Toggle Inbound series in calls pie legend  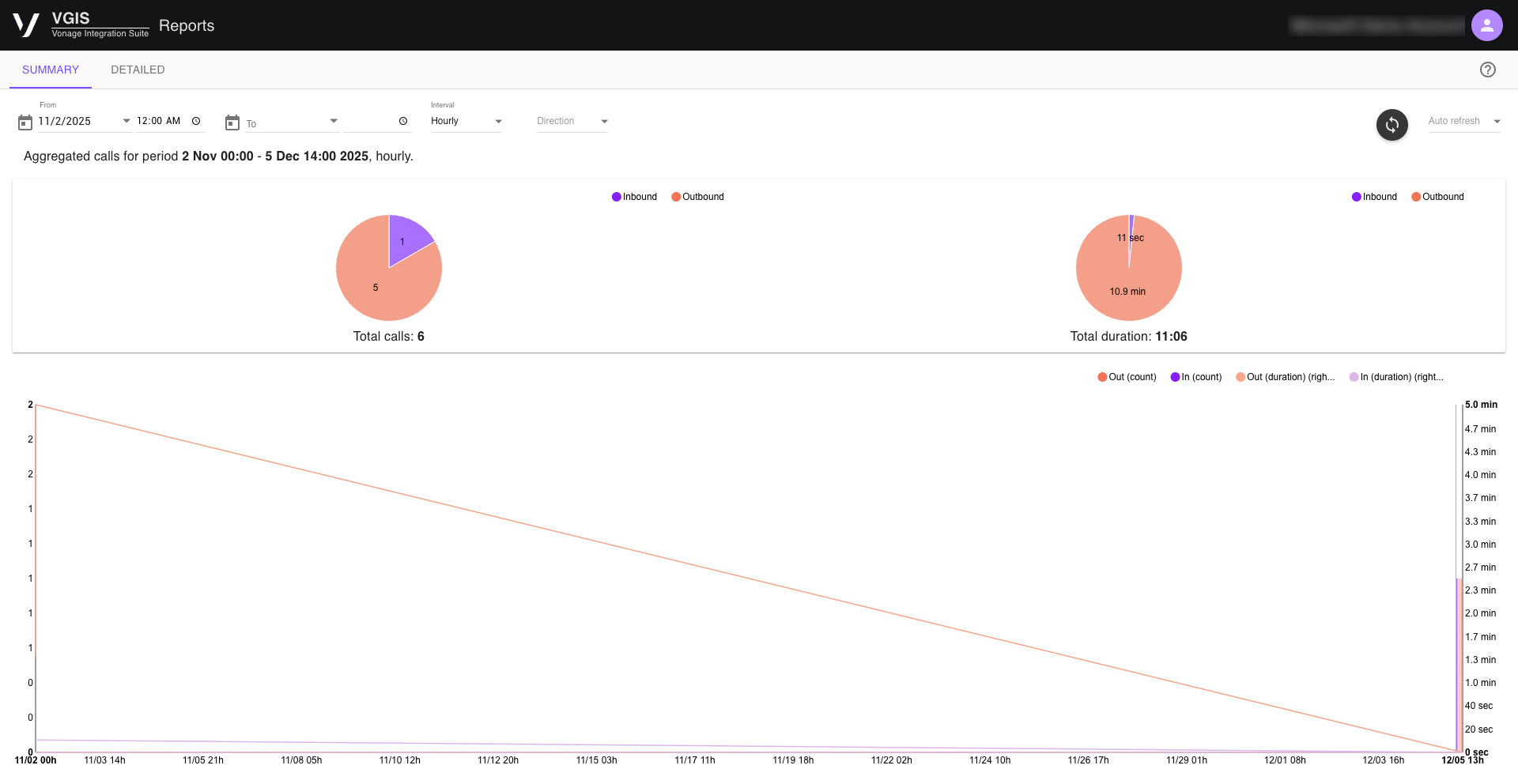pyautogui.click(x=634, y=197)
